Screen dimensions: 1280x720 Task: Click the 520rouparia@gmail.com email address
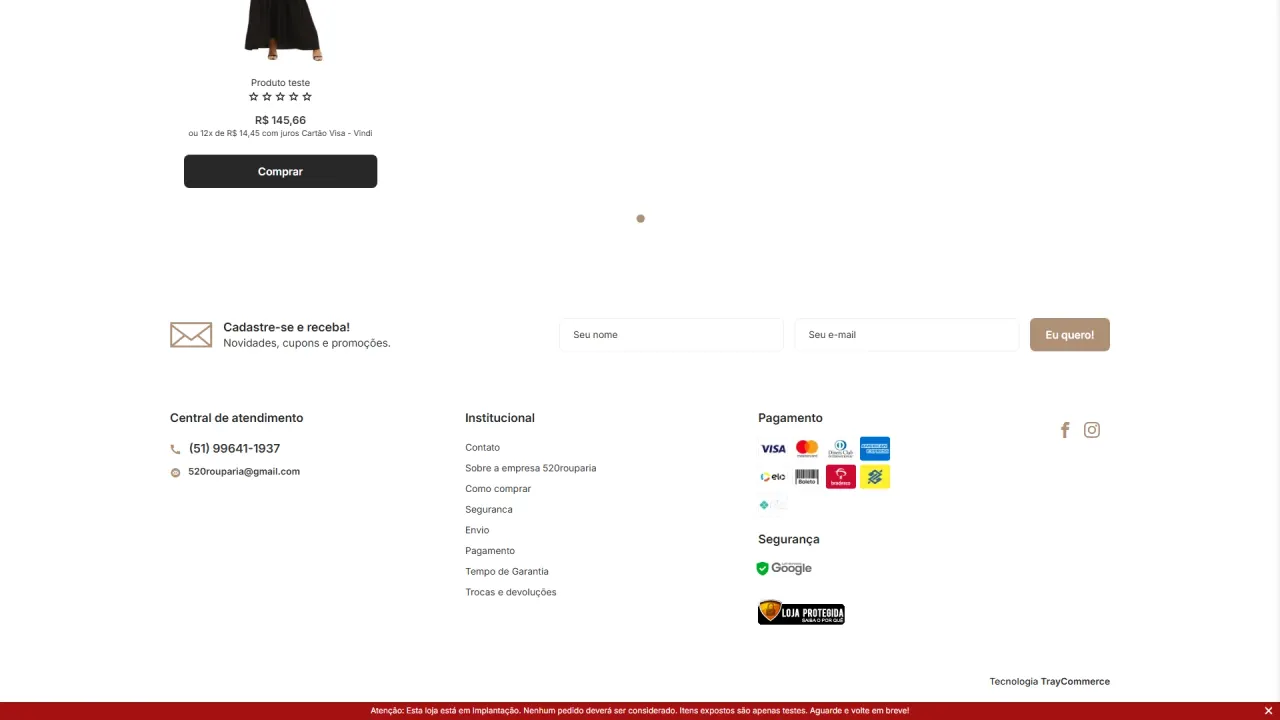tap(244, 471)
